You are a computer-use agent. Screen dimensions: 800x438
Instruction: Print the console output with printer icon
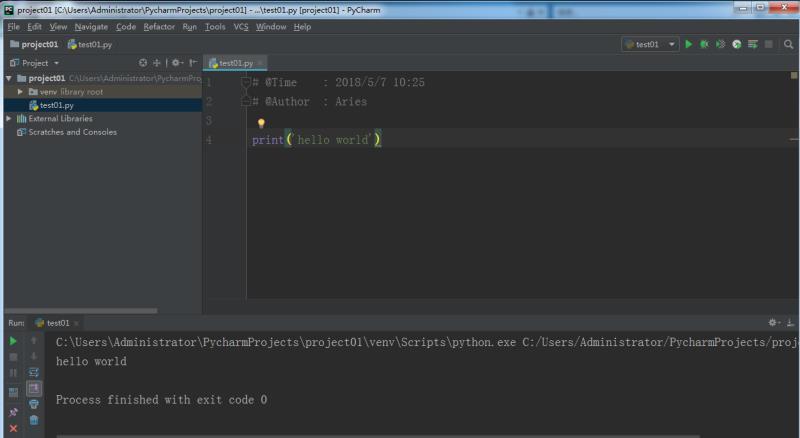tap(34, 404)
